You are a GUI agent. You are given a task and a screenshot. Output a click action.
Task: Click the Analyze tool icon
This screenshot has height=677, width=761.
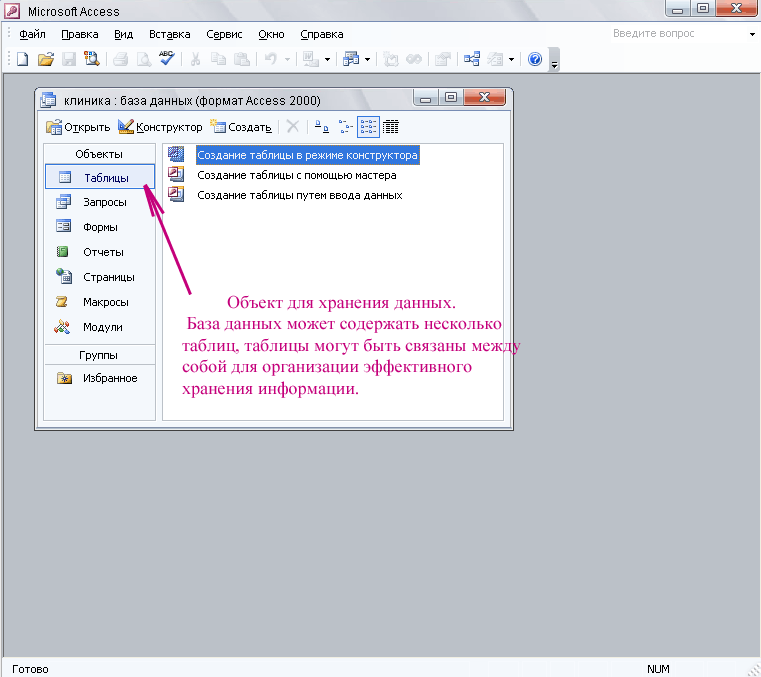351,59
